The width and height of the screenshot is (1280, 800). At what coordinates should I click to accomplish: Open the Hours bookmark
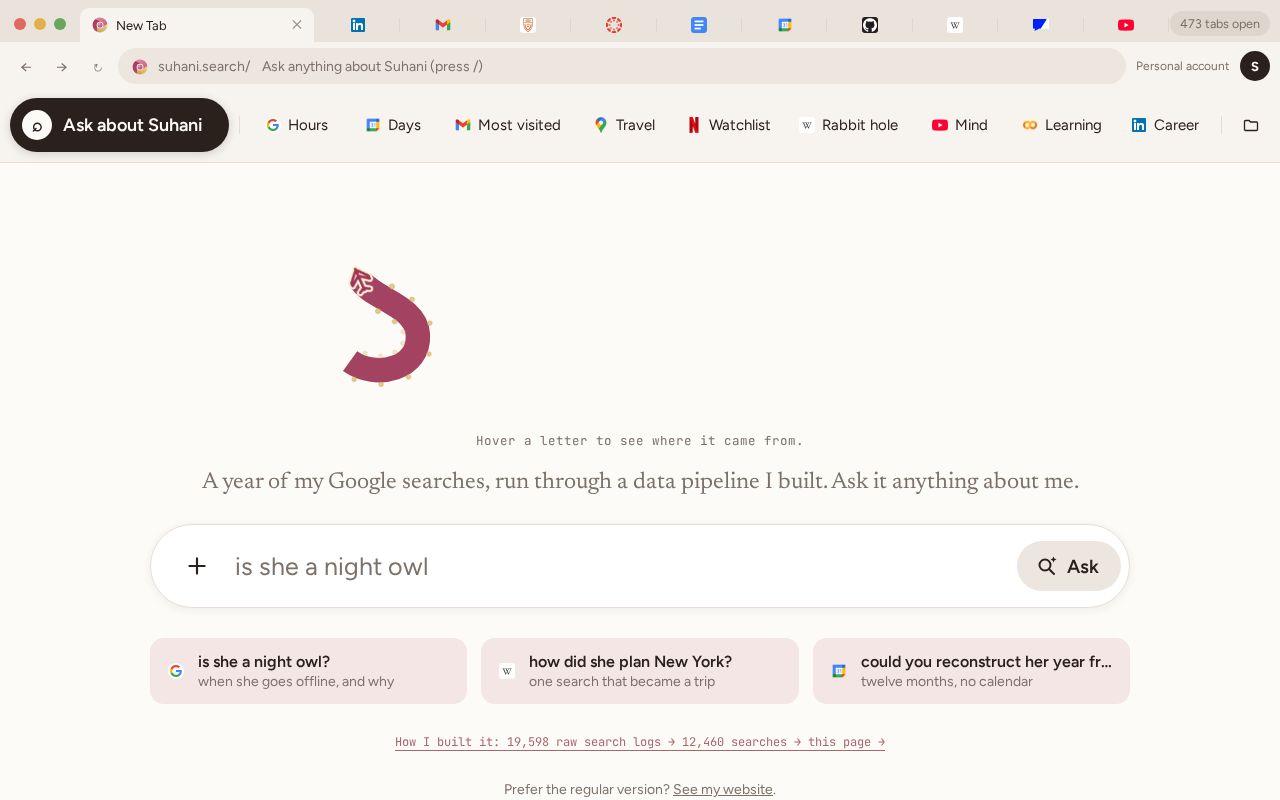[297, 125]
